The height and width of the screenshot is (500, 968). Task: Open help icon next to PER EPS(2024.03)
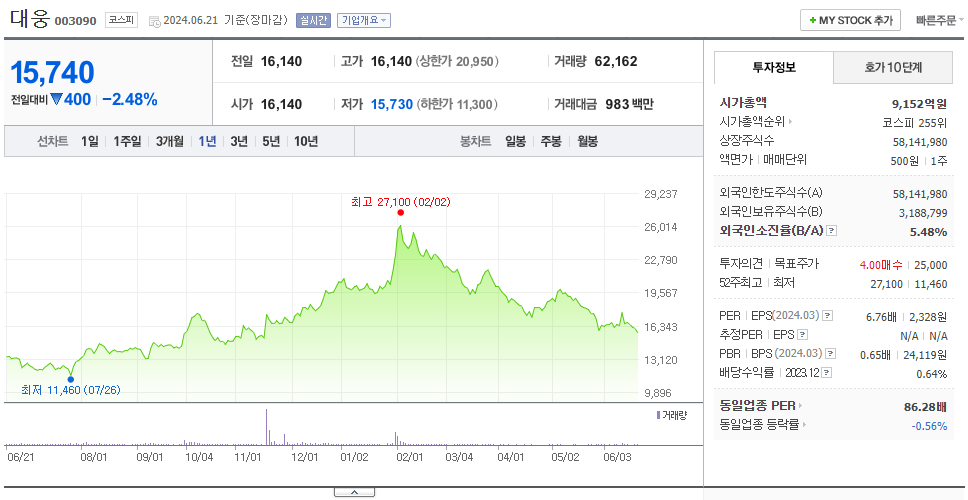pos(828,316)
